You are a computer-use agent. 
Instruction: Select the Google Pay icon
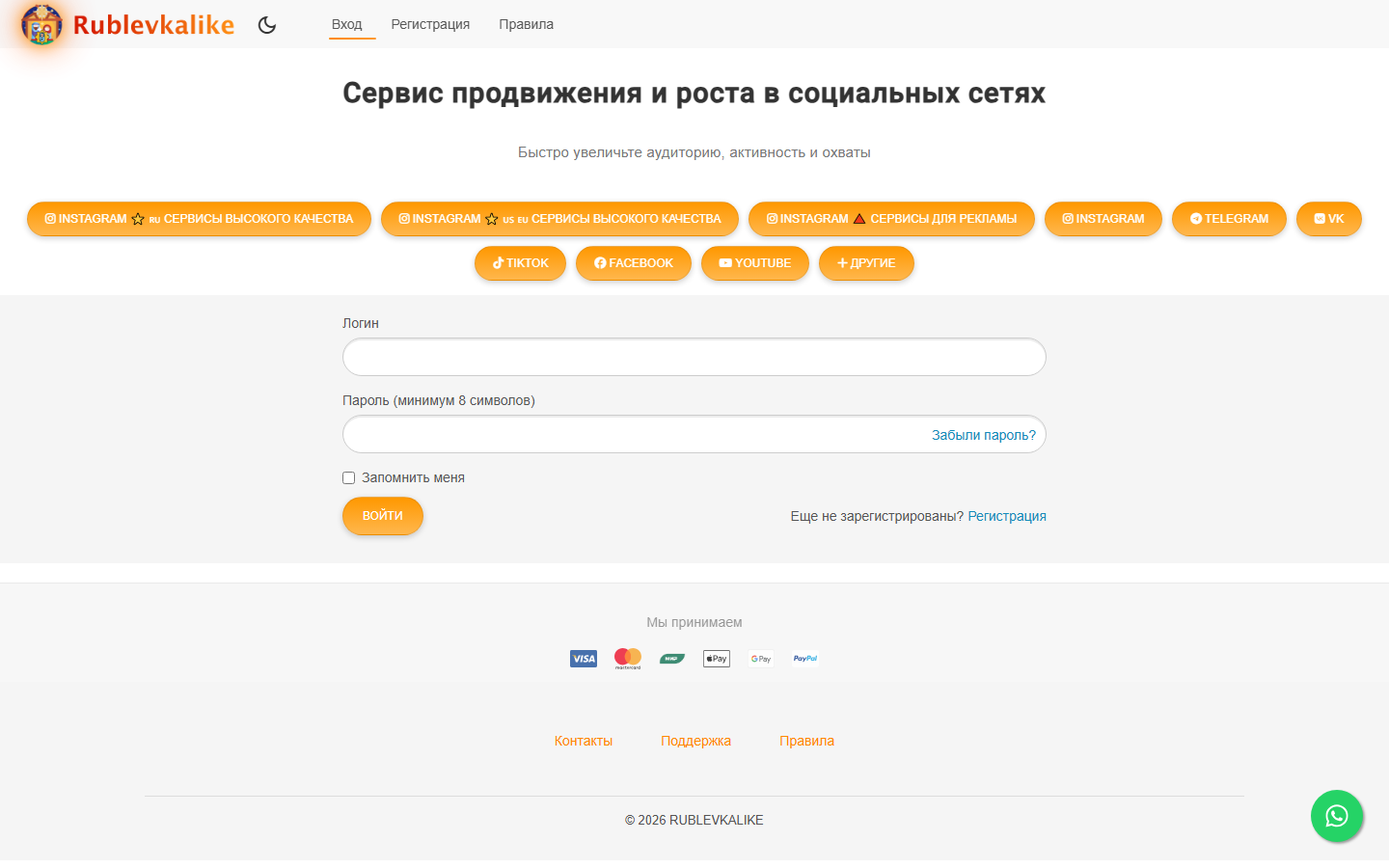coord(760,659)
